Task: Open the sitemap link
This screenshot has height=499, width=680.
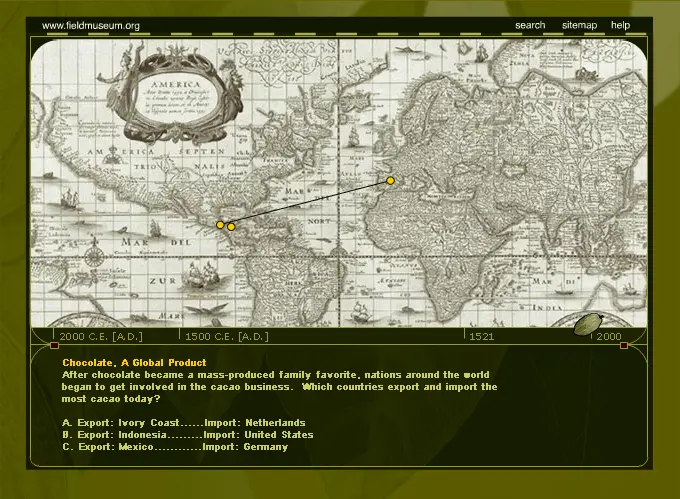Action: [x=579, y=25]
